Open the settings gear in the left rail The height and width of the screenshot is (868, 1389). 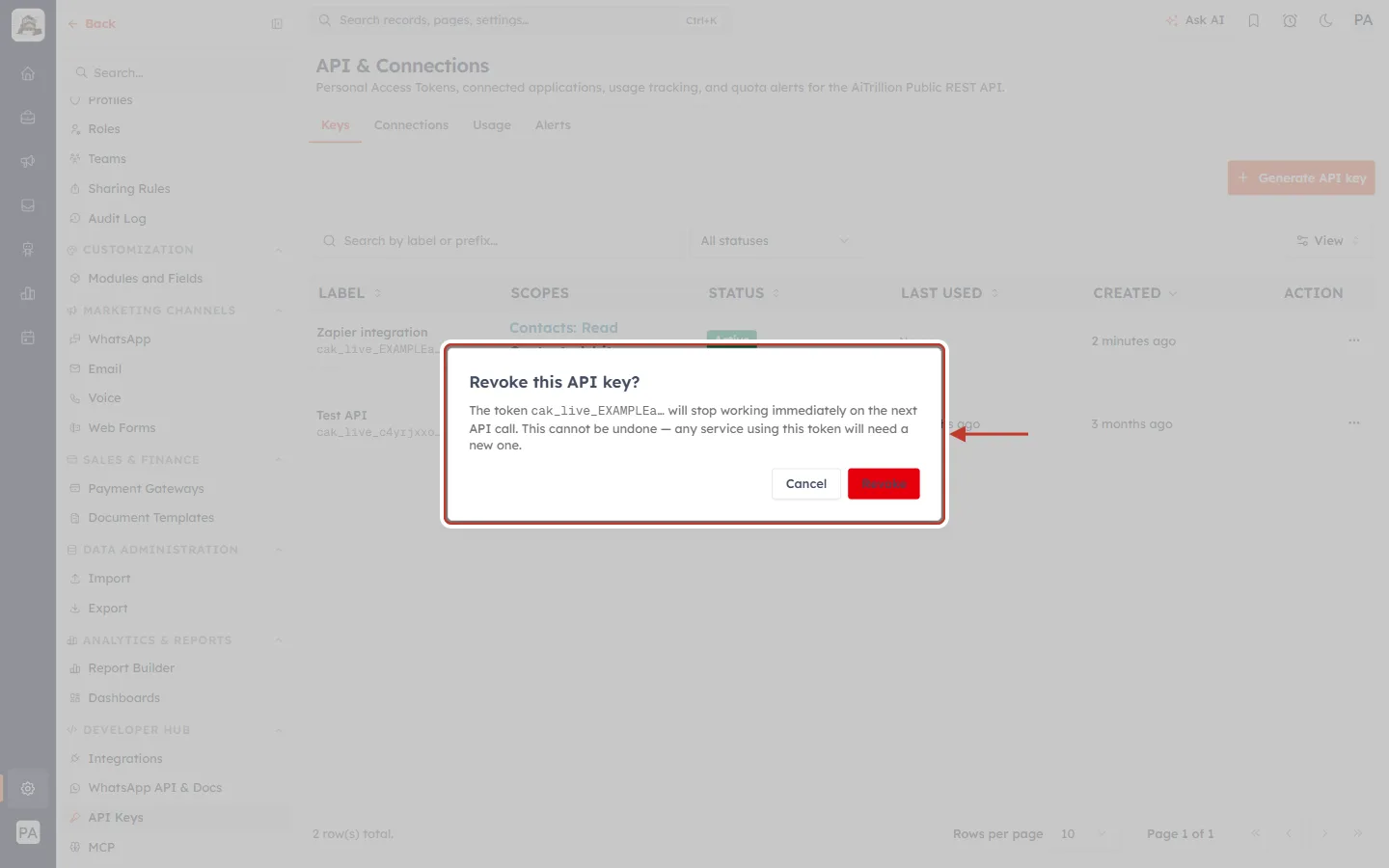[28, 788]
